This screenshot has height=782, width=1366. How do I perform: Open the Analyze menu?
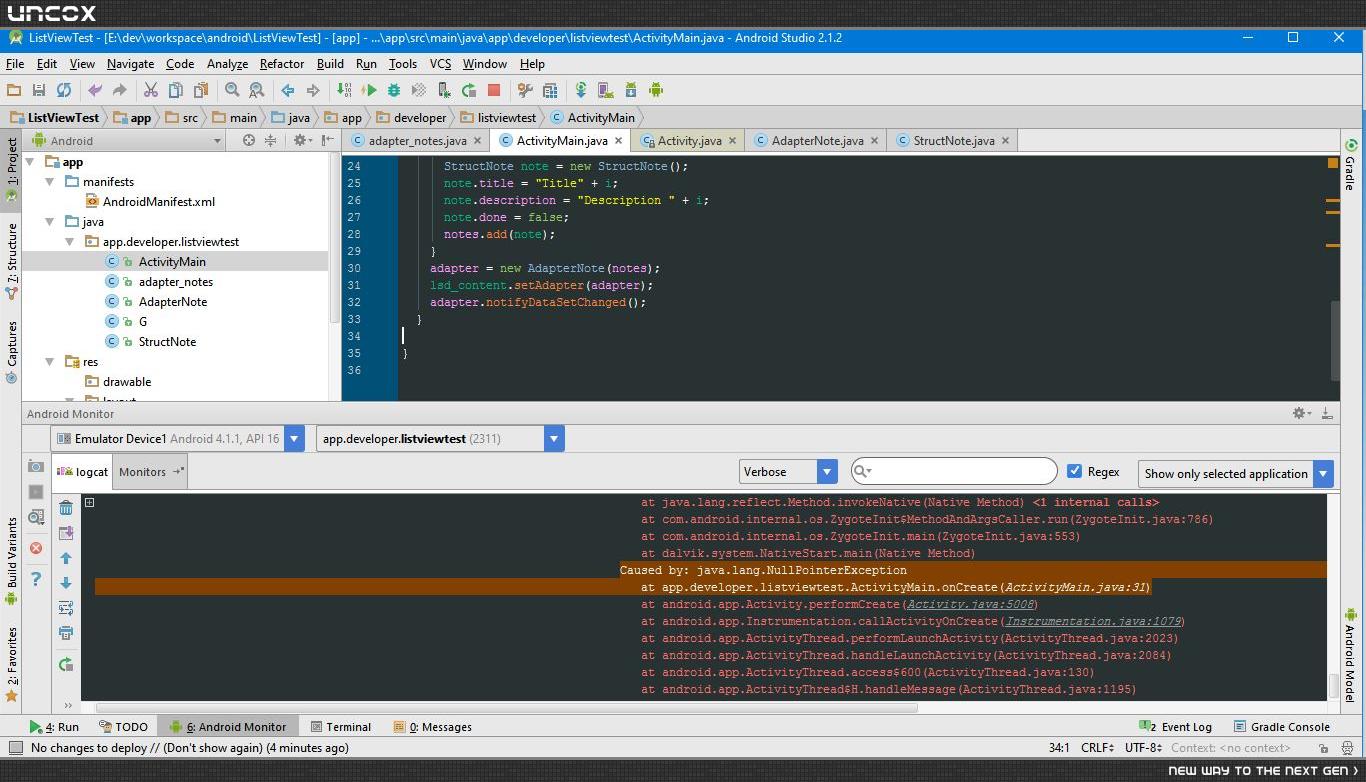tap(227, 64)
